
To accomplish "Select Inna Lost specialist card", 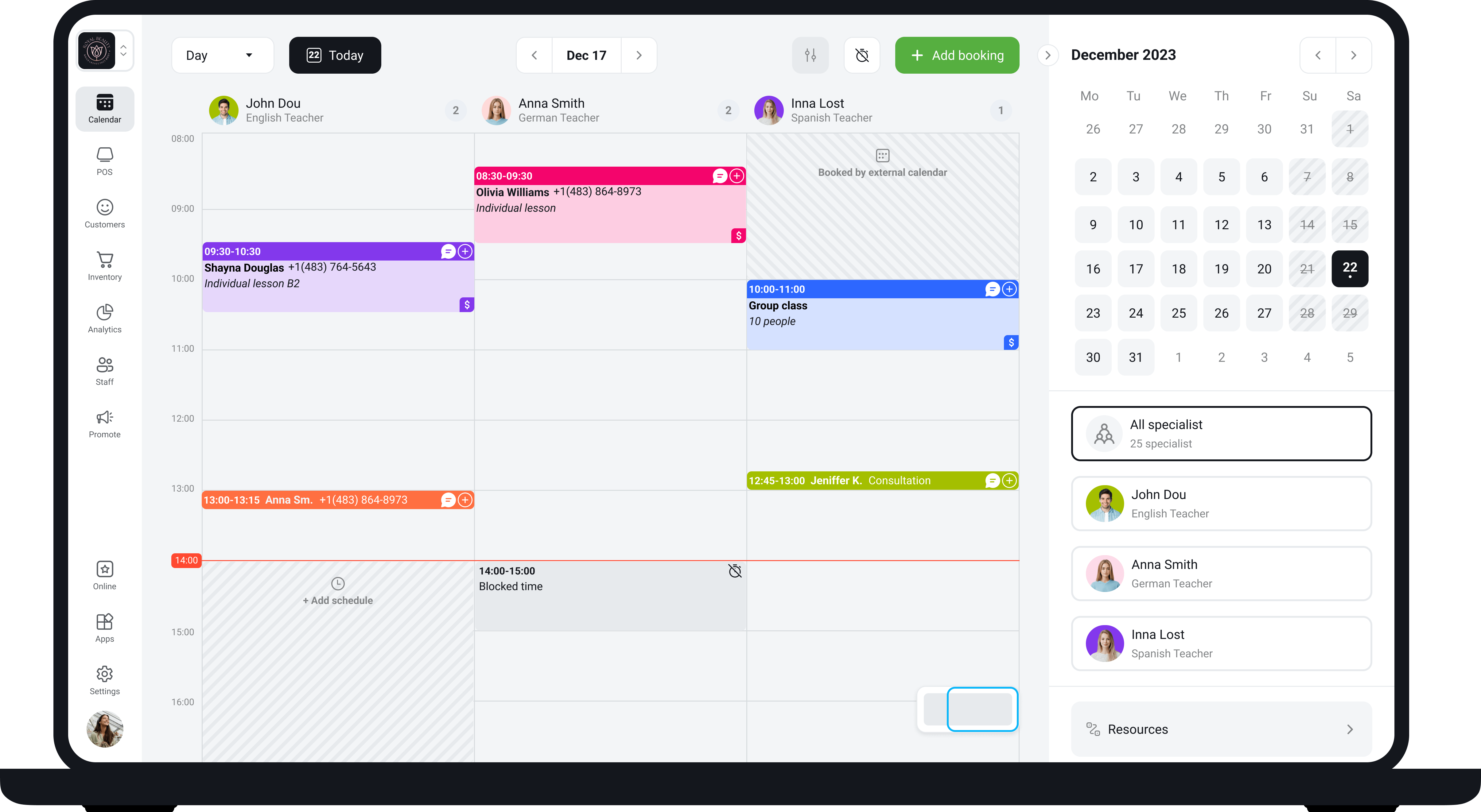I will (1221, 643).
